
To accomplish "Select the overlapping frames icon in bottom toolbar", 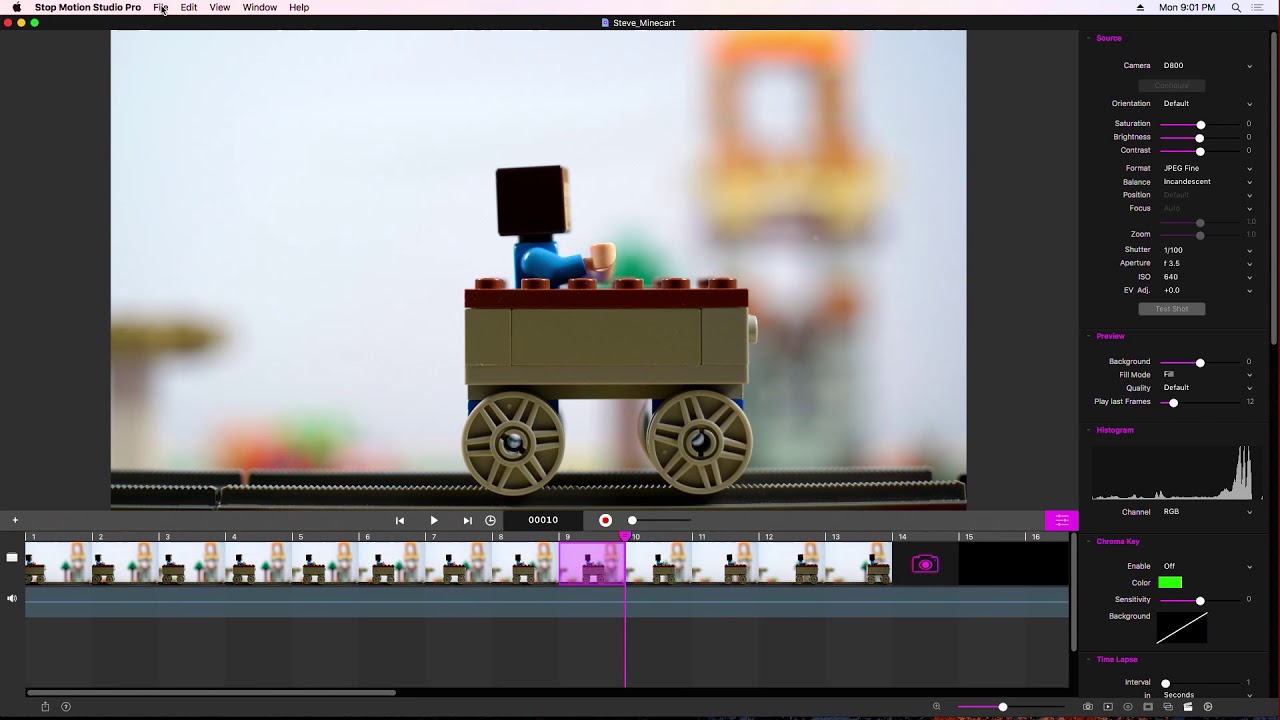I will tap(1168, 707).
